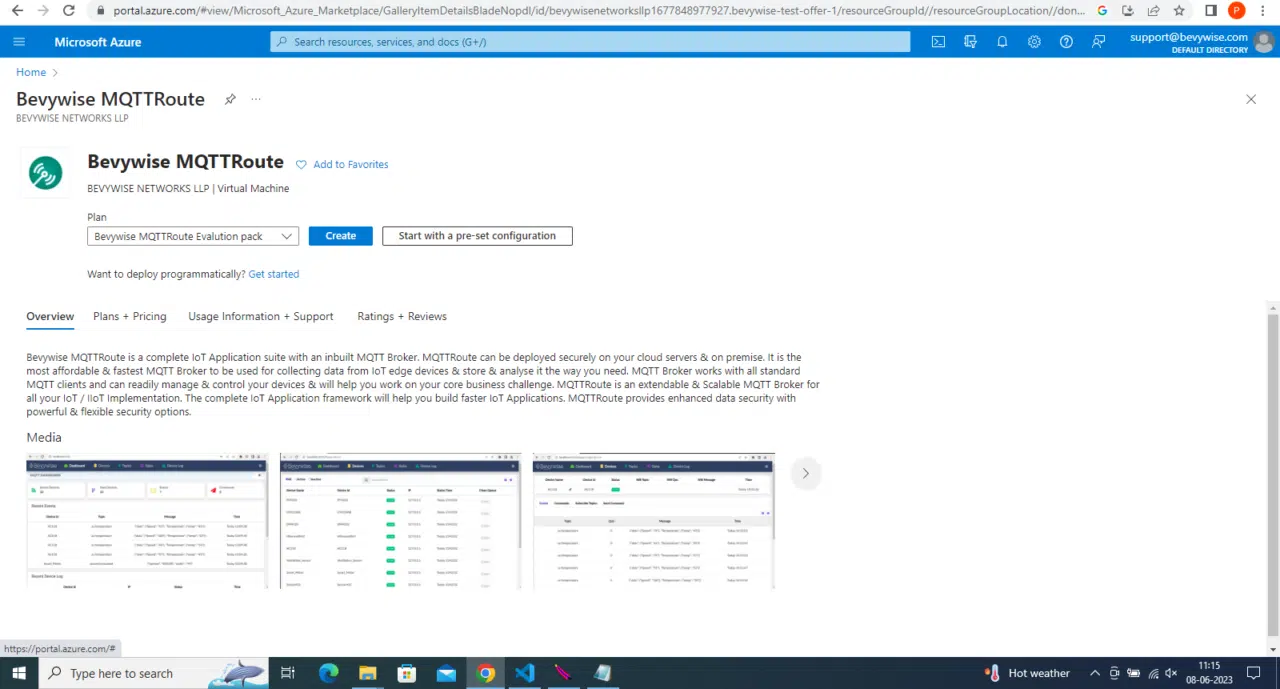Click the Create button
This screenshot has height=689, width=1280.
point(340,236)
